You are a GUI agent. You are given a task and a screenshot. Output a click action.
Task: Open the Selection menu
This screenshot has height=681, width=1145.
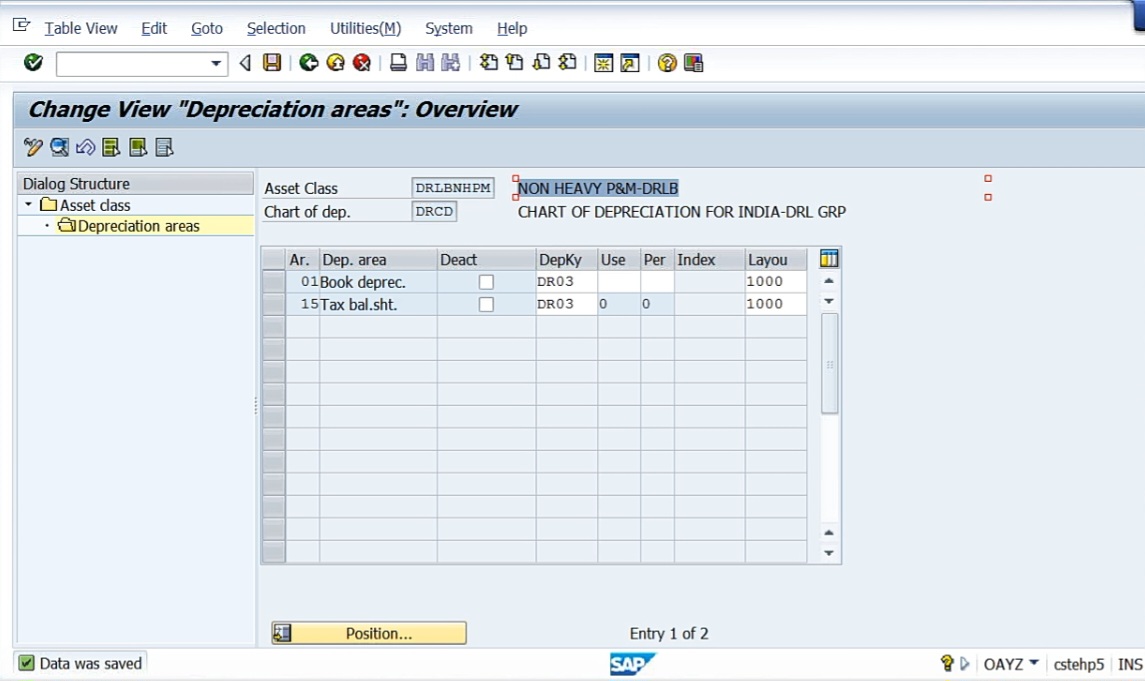(276, 28)
